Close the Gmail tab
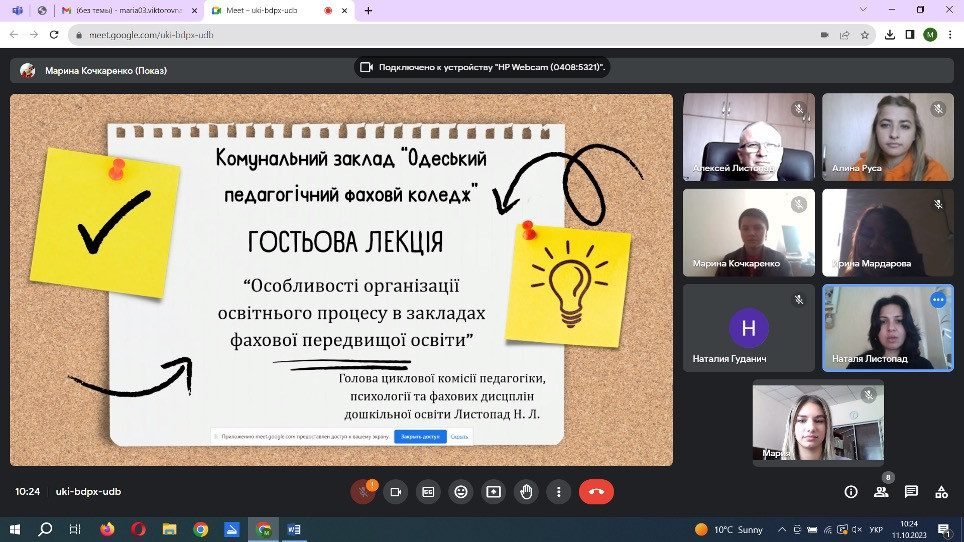Viewport: 964px width, 542px height. [x=194, y=10]
